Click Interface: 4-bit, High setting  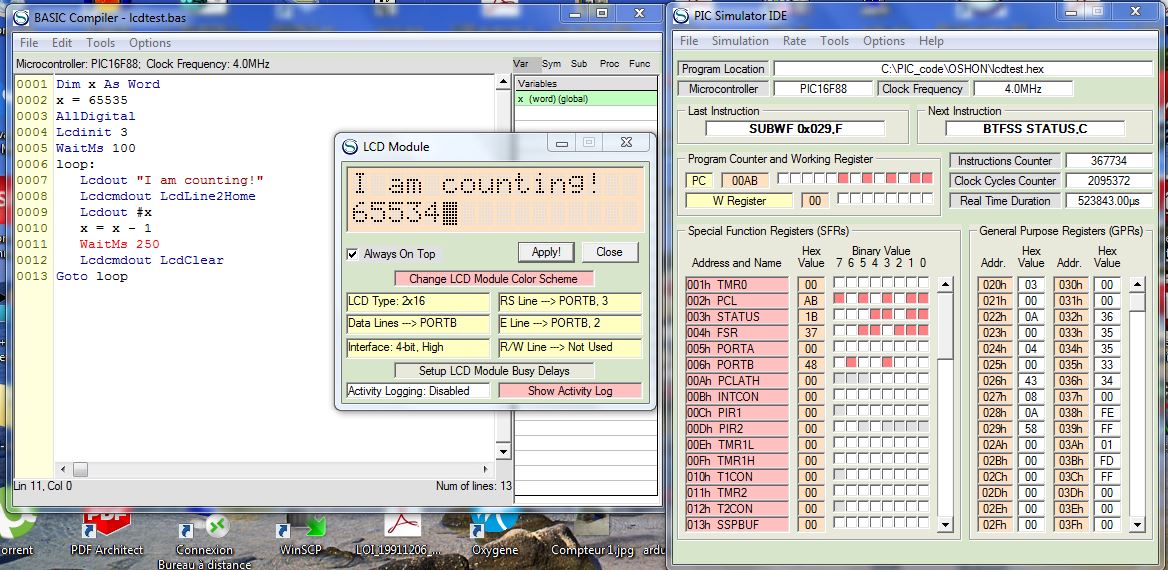pyautogui.click(x=418, y=348)
